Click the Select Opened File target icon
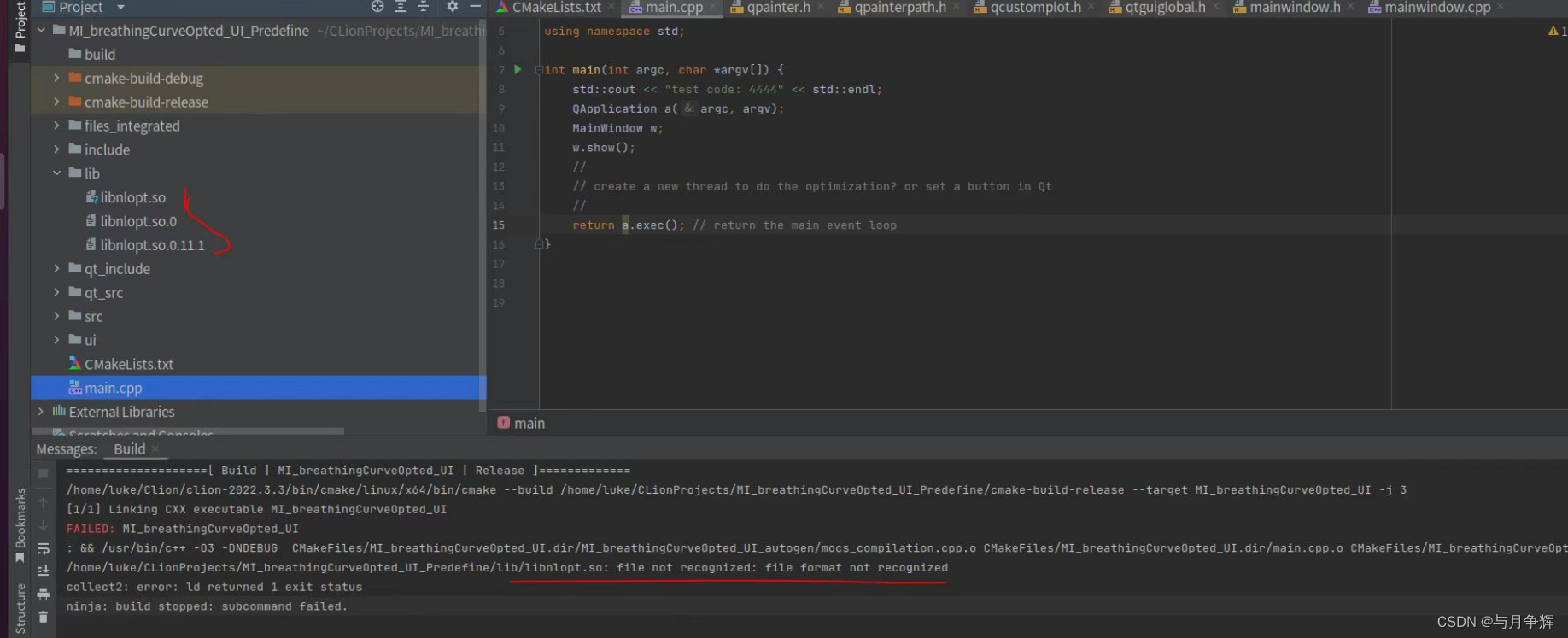Screen dimensions: 1568x638 (x=377, y=7)
